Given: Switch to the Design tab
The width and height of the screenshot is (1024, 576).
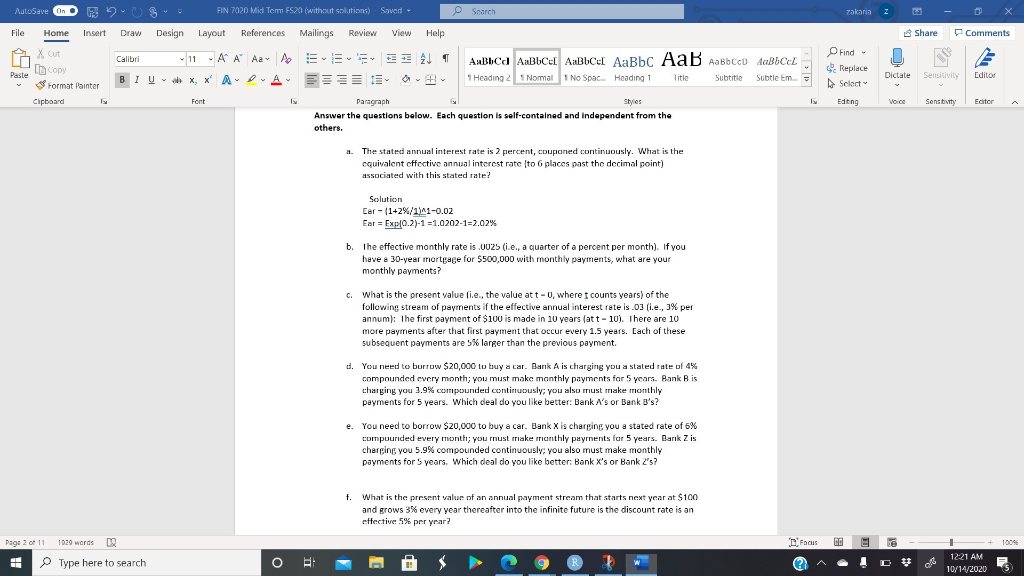Looking at the screenshot, I should [170, 33].
